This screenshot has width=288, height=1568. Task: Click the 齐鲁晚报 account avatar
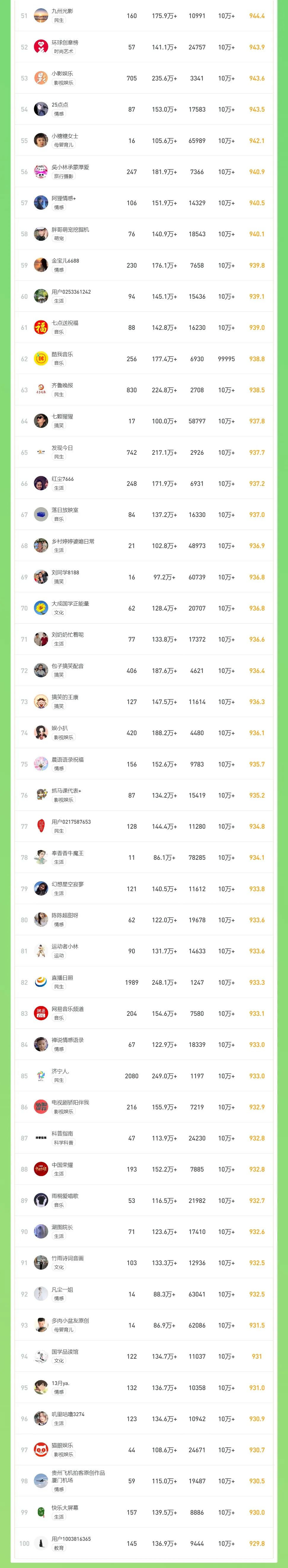(41, 390)
